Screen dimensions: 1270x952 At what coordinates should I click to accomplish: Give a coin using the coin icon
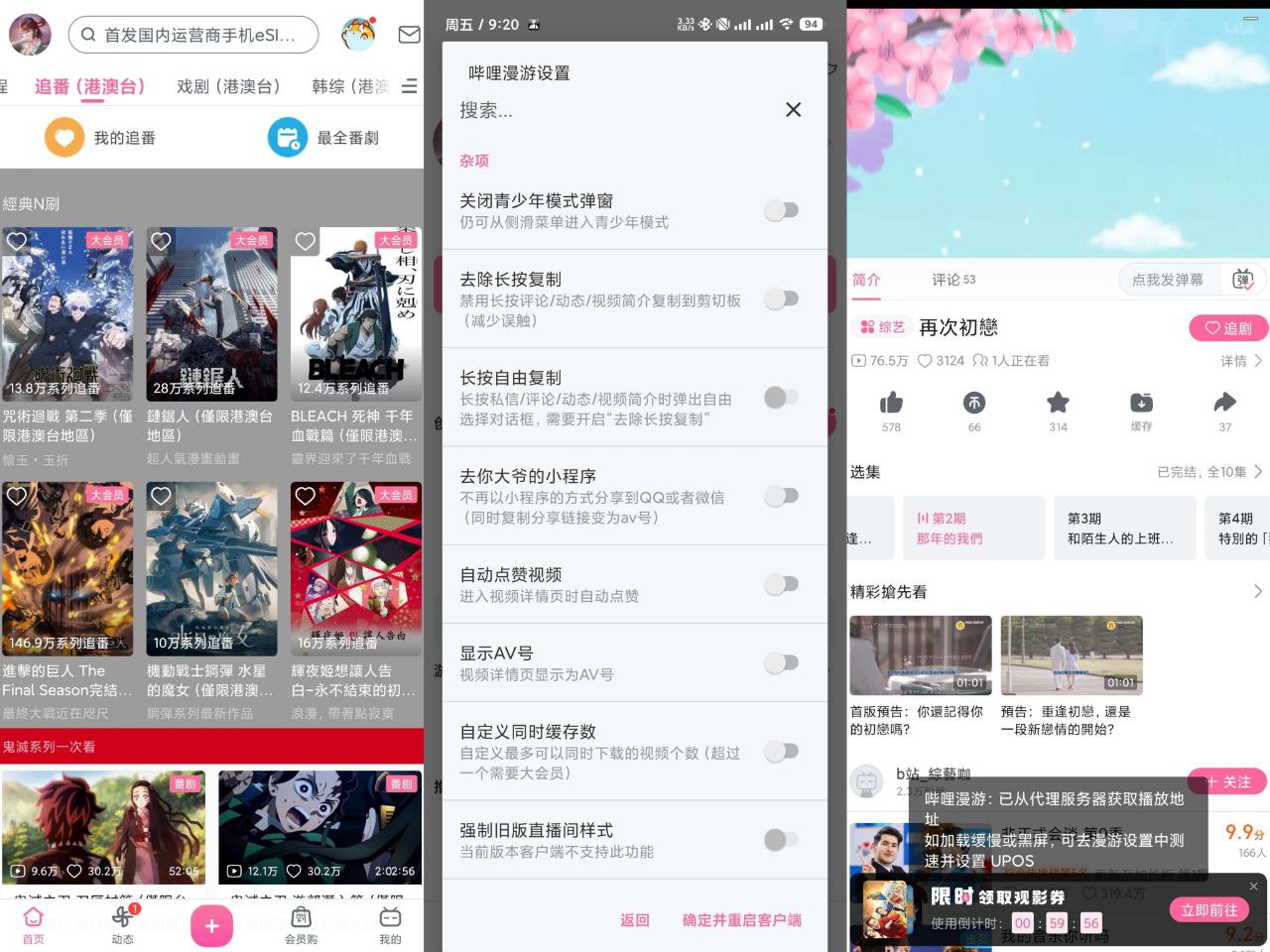pyautogui.click(x=973, y=403)
